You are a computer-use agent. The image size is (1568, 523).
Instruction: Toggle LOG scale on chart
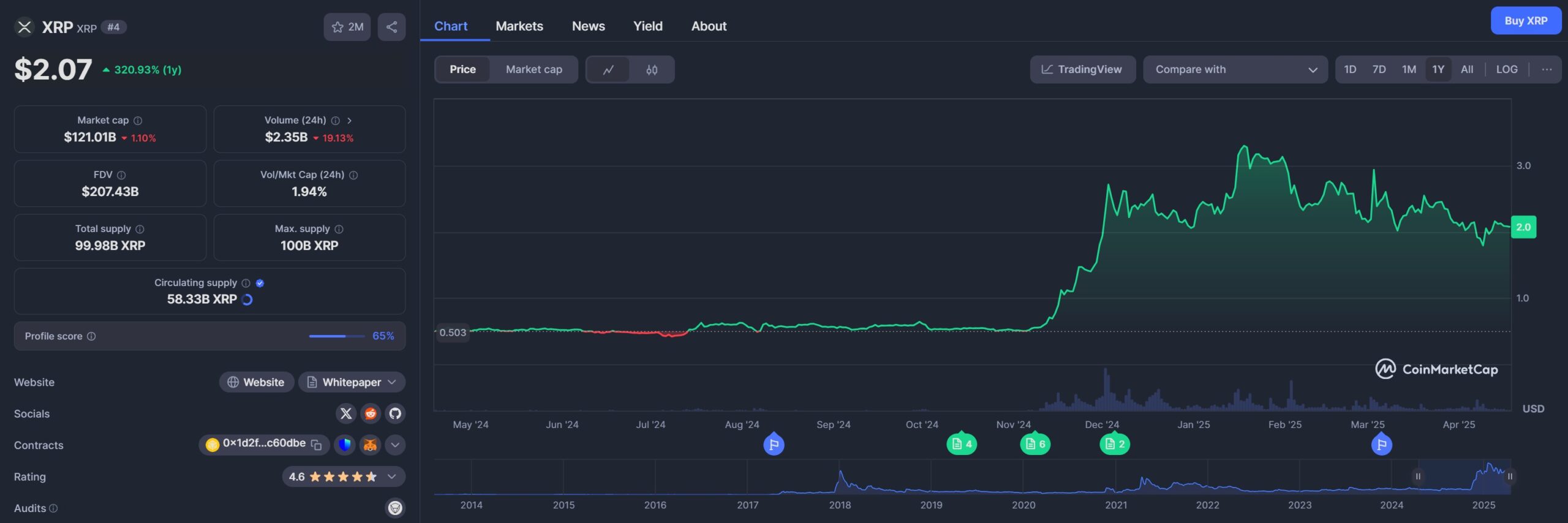tap(1506, 70)
